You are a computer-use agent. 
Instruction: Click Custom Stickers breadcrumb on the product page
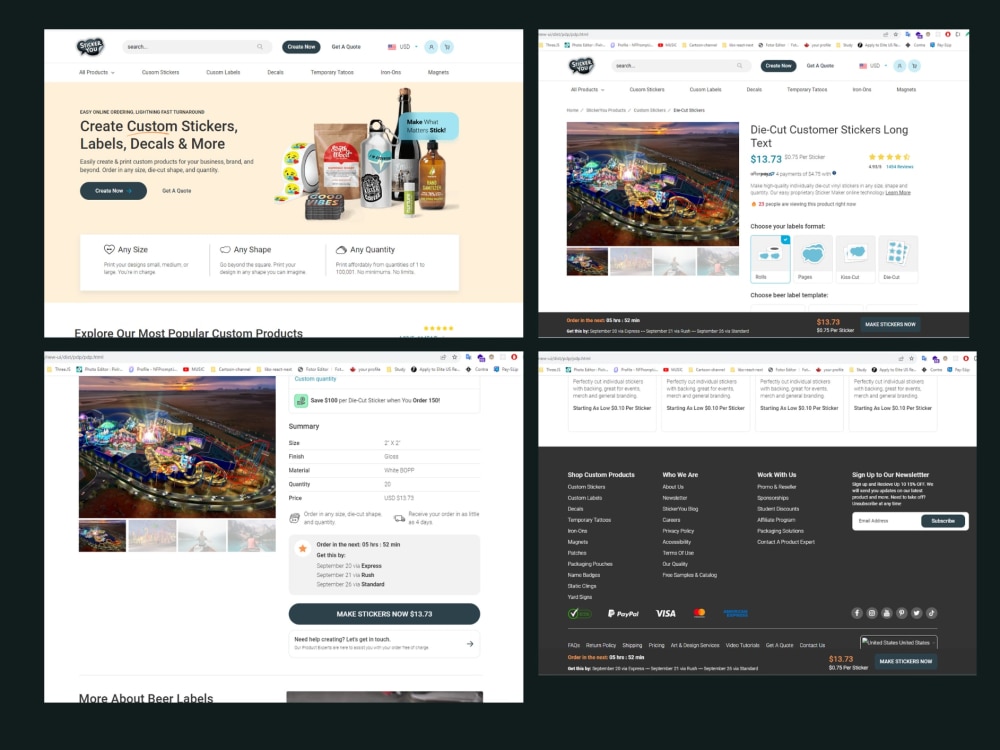pyautogui.click(x=649, y=110)
